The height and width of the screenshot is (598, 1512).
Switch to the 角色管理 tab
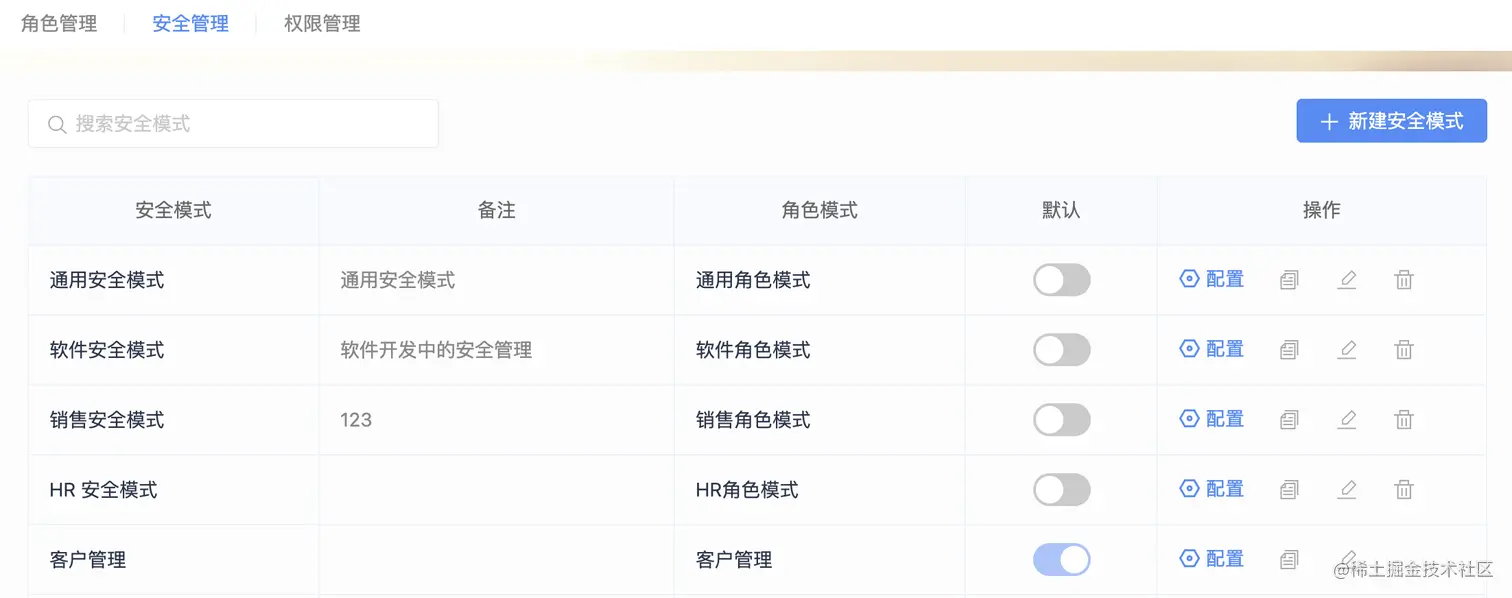pos(59,24)
